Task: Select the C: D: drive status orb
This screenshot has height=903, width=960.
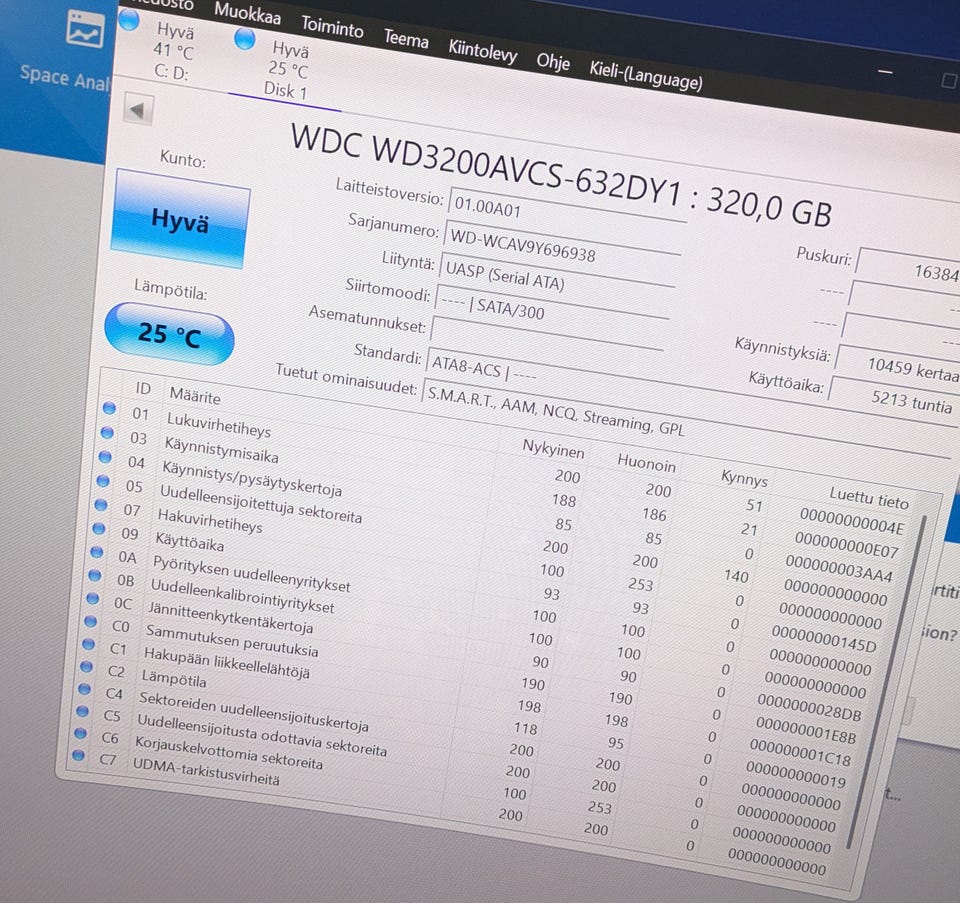Action: tap(129, 19)
